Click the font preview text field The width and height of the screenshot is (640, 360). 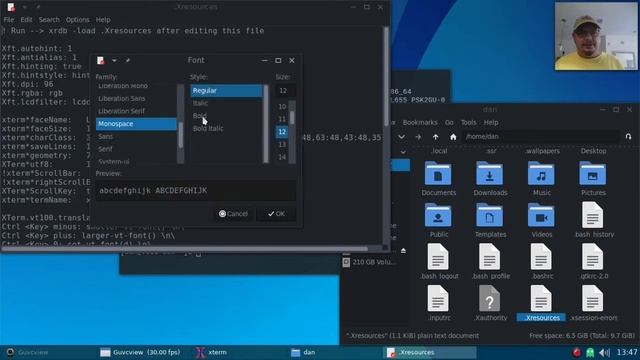click(196, 191)
